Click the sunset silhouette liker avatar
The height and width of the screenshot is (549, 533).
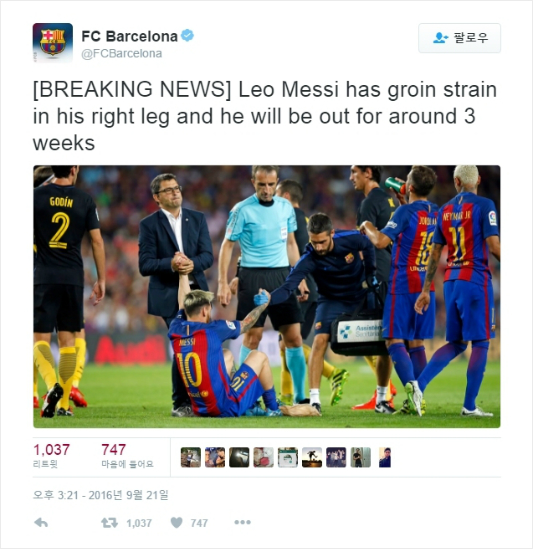pyautogui.click(x=312, y=457)
